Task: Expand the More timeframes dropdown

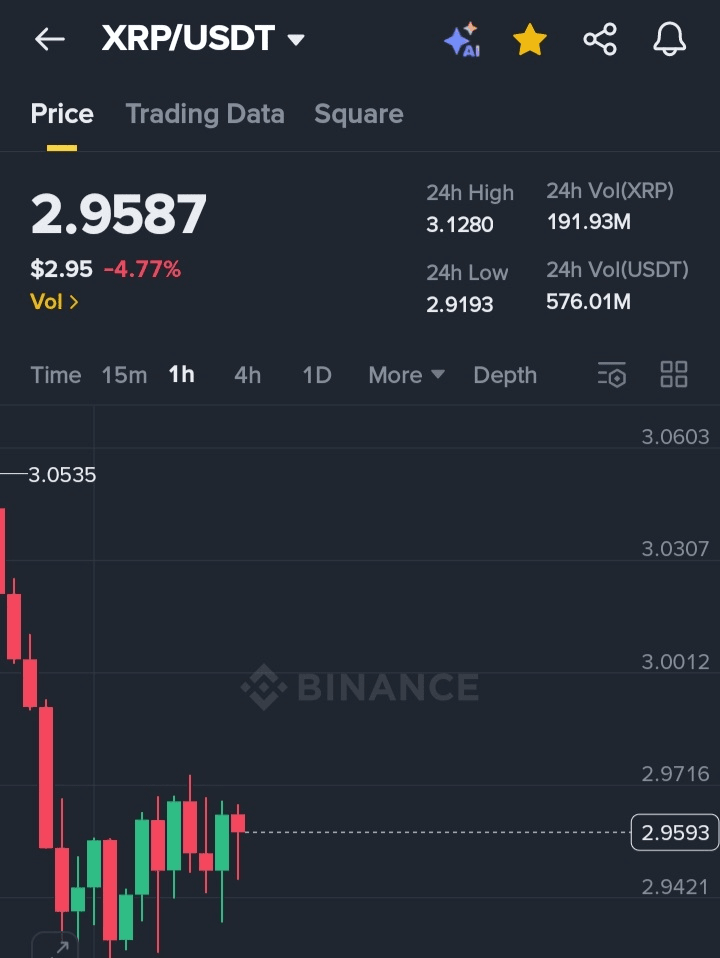Action: tap(406, 375)
